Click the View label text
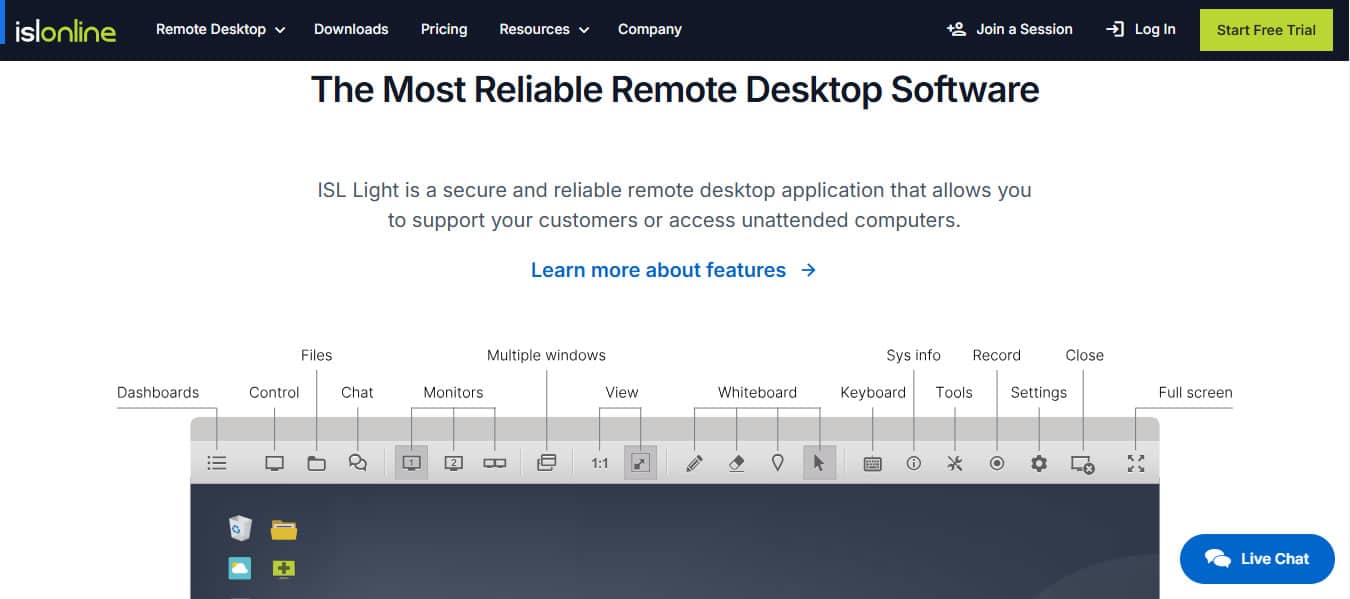 [621, 392]
